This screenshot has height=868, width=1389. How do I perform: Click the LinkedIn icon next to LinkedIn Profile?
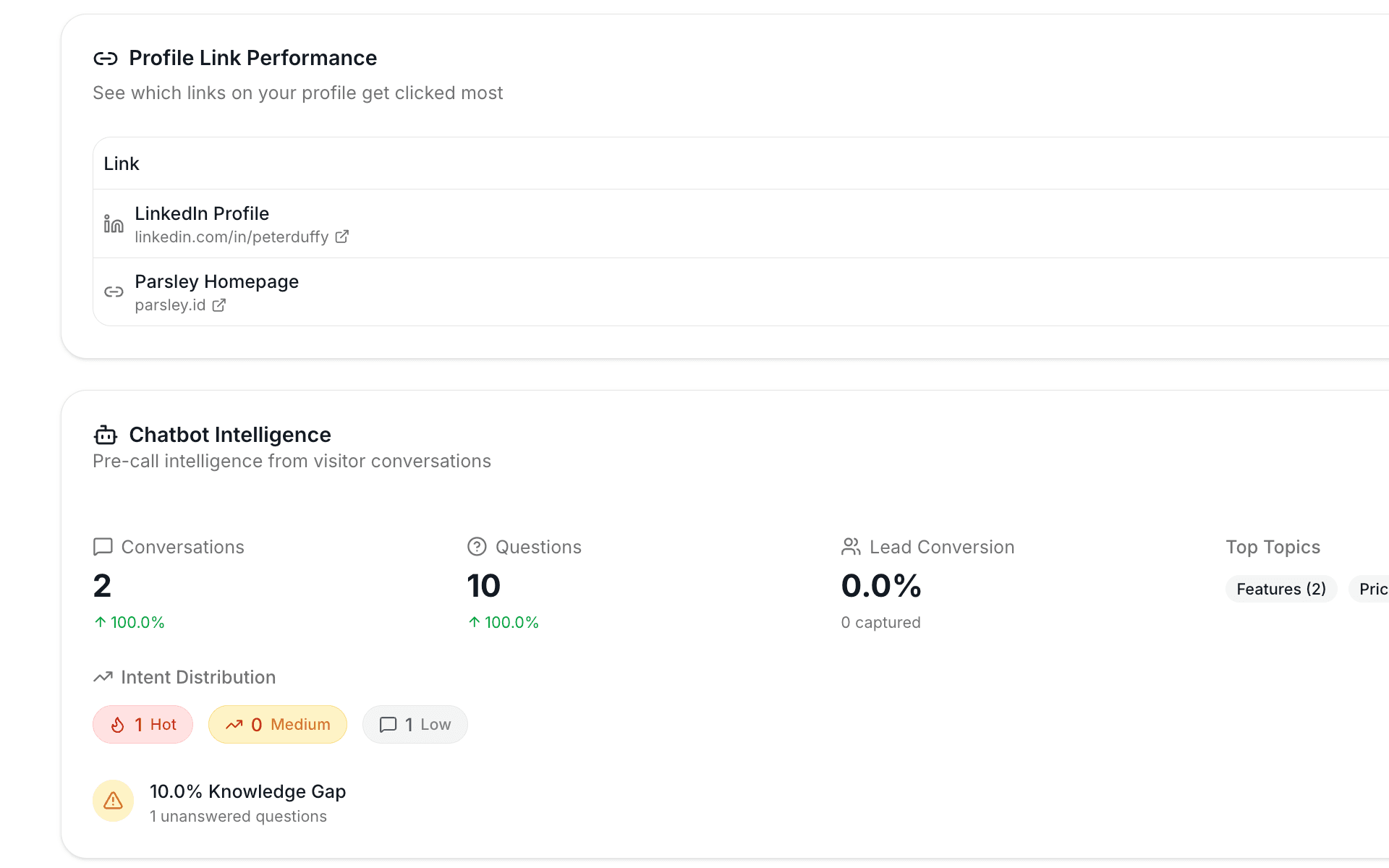point(113,224)
